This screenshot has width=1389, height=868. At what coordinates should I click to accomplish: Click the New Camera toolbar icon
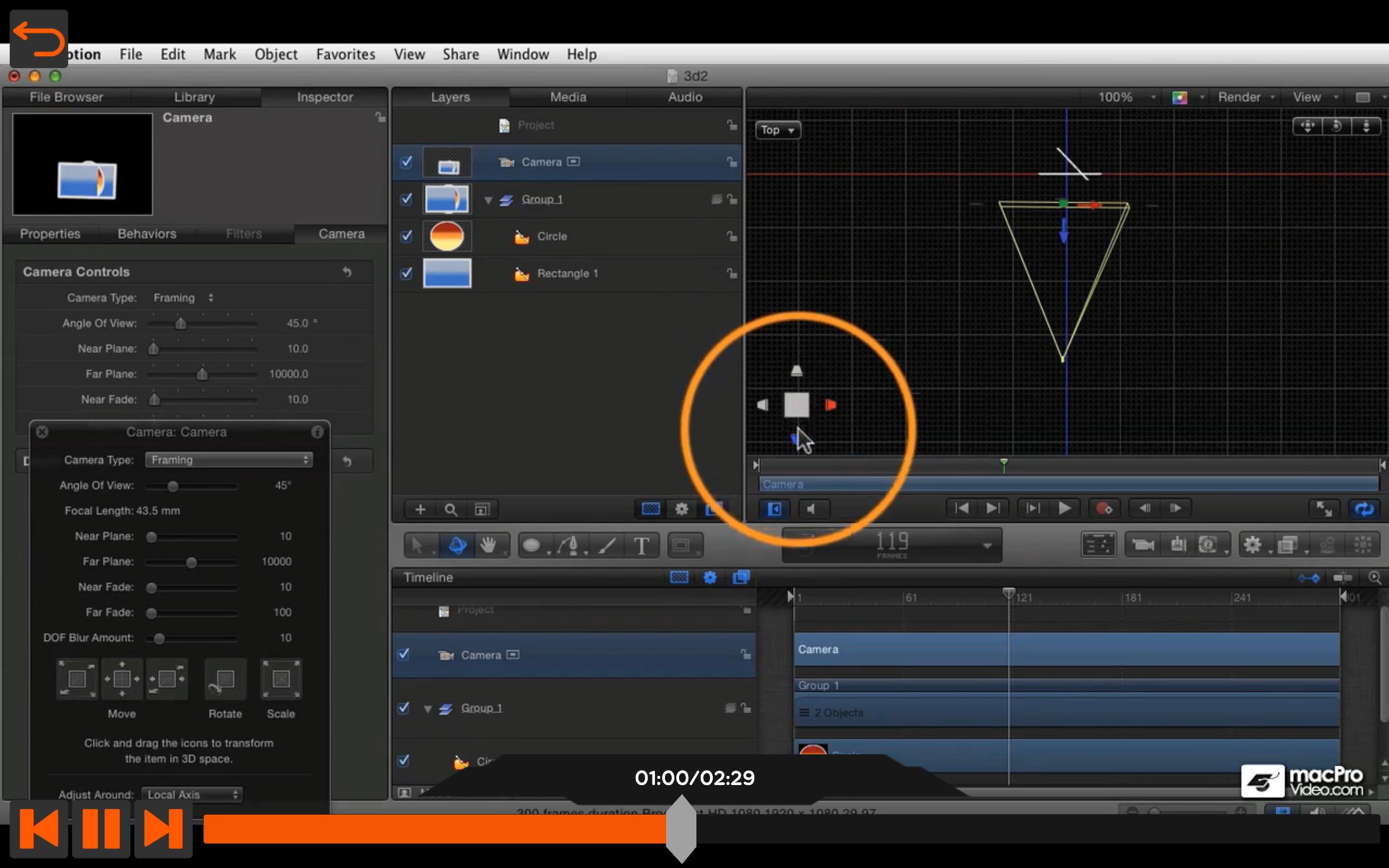coord(1142,544)
